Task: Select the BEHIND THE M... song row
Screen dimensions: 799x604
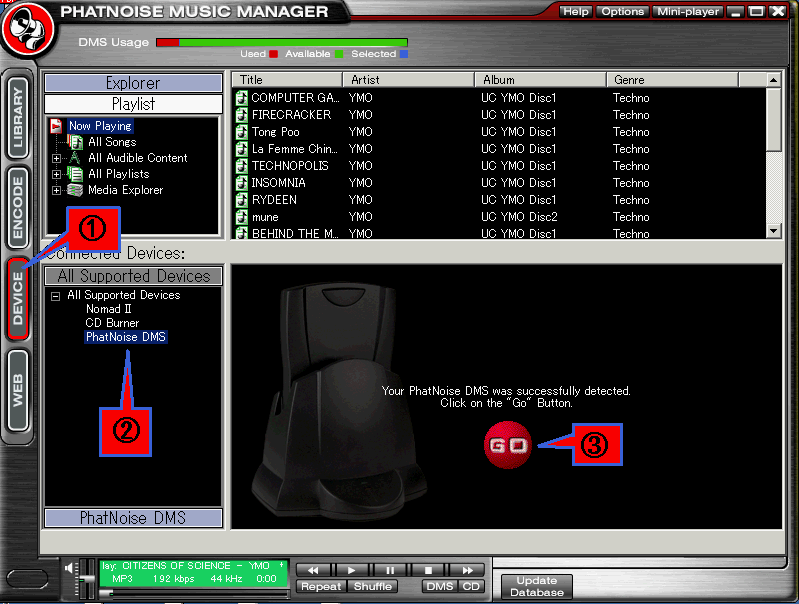Action: pos(499,233)
